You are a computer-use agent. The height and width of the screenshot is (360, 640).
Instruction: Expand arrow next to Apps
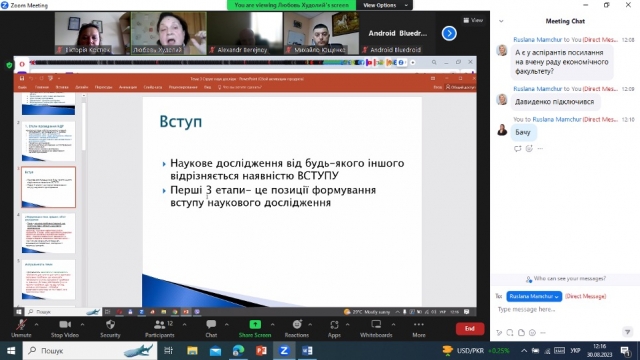pyautogui.click(x=348, y=325)
